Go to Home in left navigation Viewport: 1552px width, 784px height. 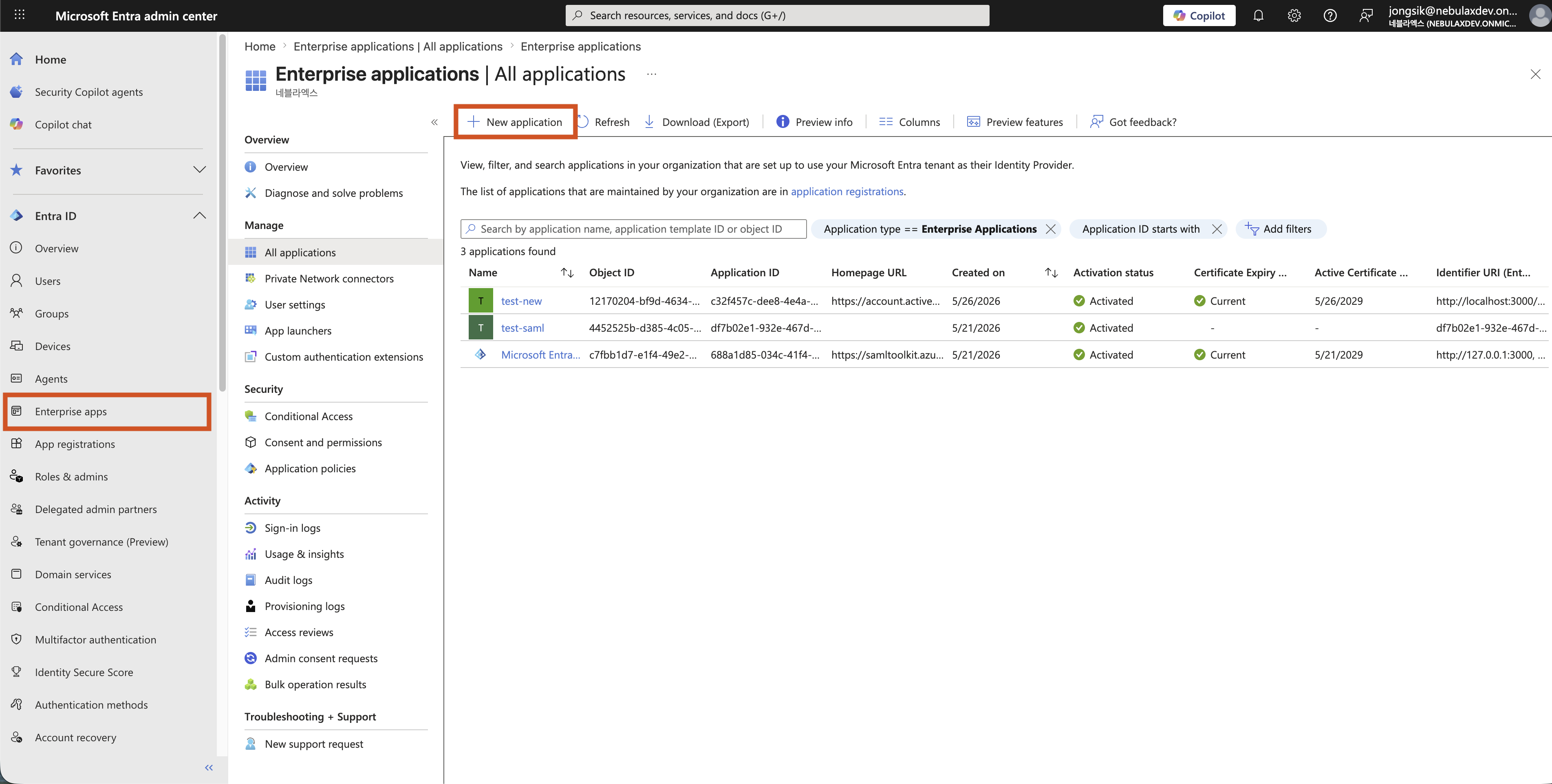pos(51,59)
